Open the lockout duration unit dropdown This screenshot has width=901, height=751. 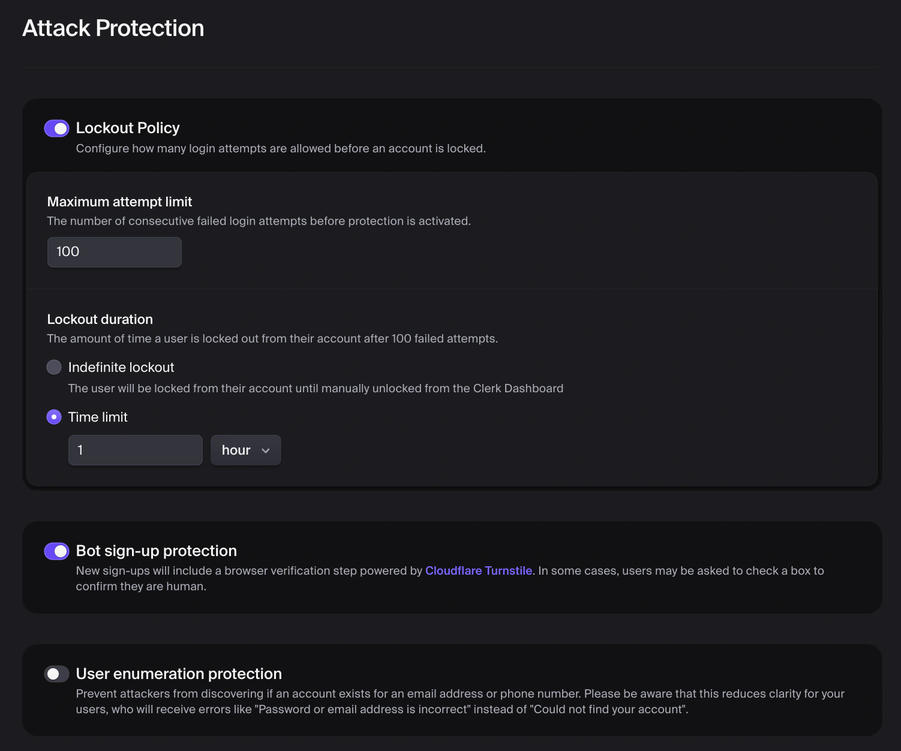[x=245, y=450]
